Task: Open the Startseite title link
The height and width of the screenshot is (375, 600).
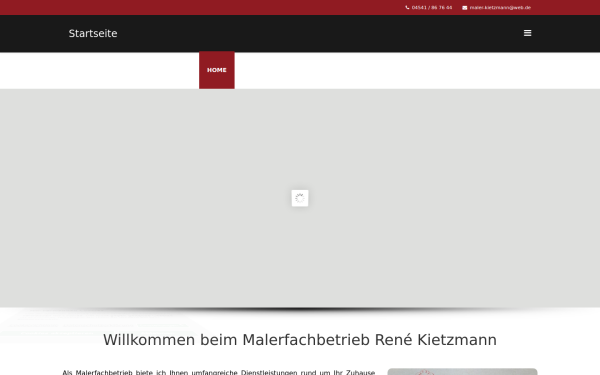Action: pyautogui.click(x=93, y=34)
